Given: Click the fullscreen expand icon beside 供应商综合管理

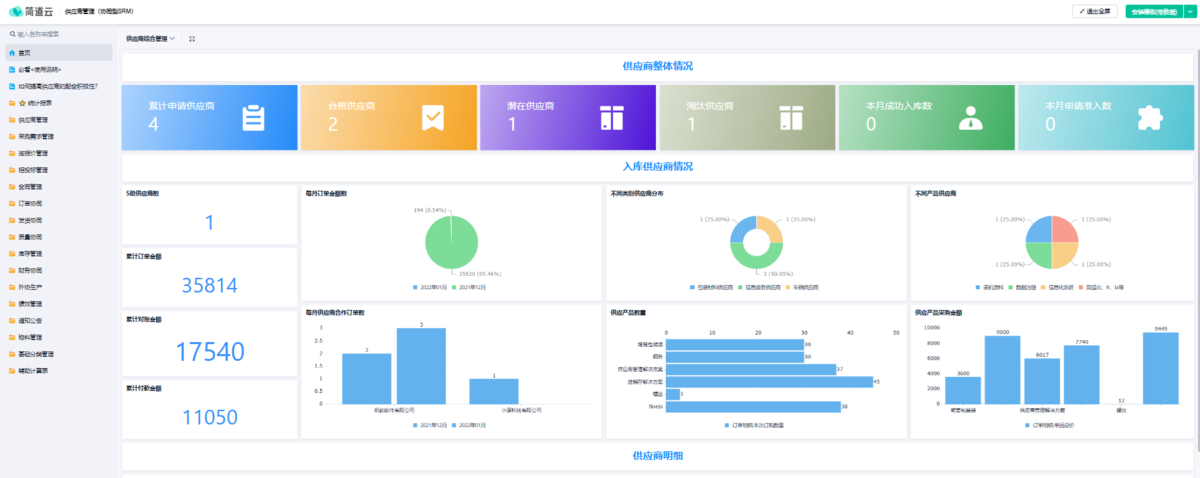Looking at the screenshot, I should click(x=192, y=39).
